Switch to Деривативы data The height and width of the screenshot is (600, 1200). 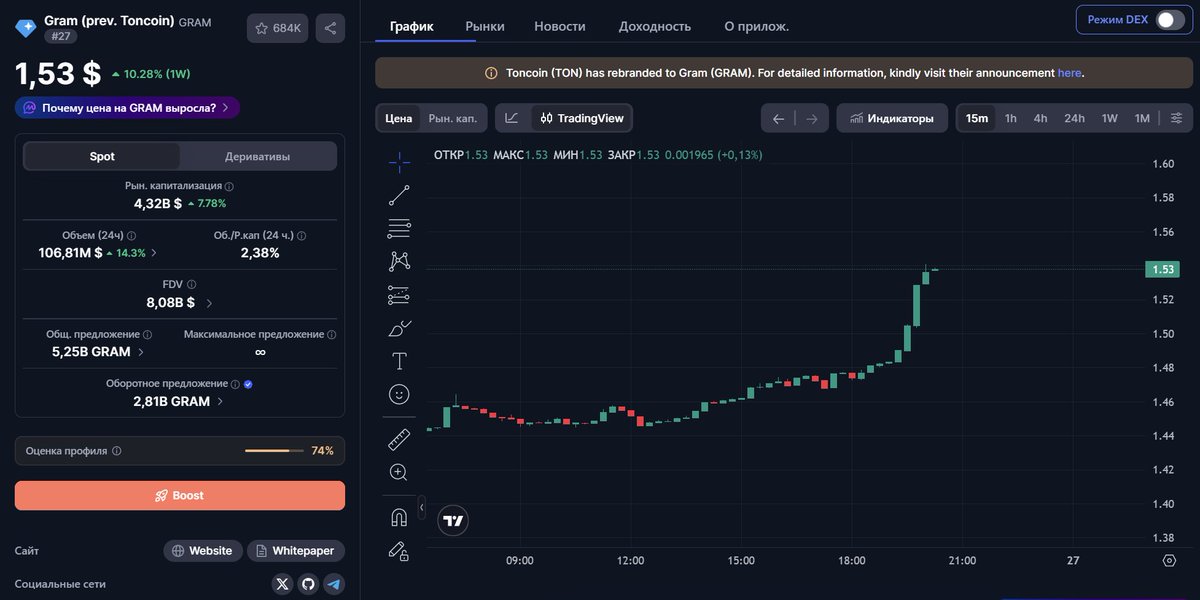pyautogui.click(x=257, y=157)
